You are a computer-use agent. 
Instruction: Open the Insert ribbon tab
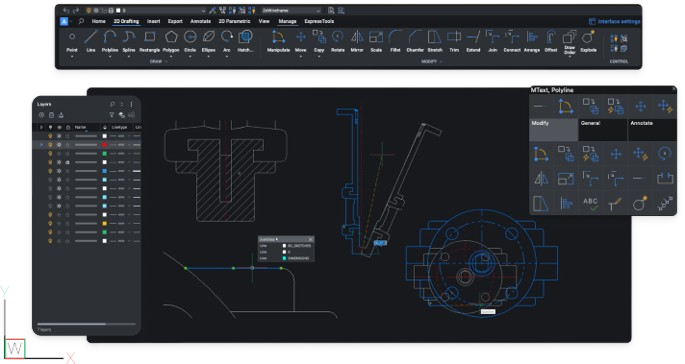pos(153,21)
